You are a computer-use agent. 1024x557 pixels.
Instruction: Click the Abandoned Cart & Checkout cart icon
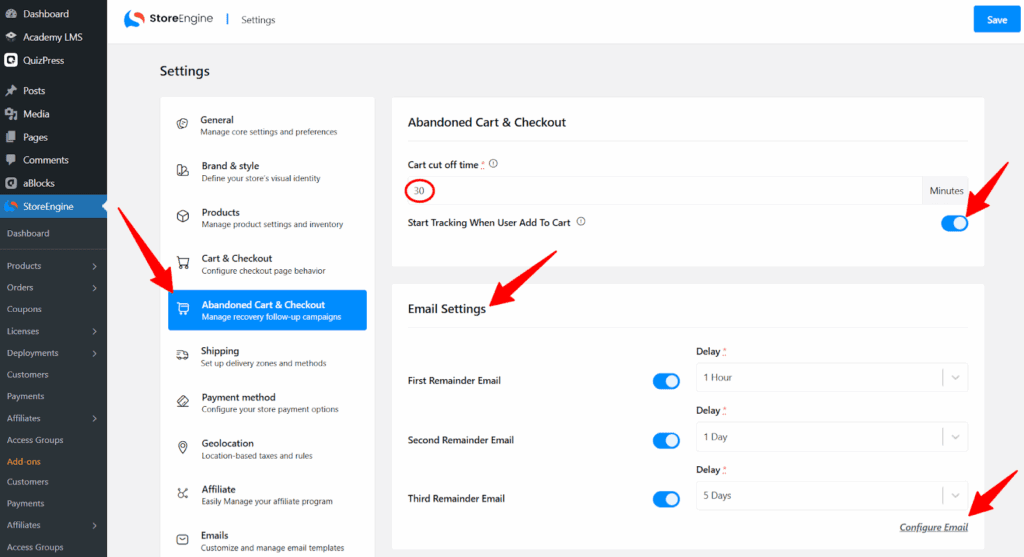pos(184,309)
